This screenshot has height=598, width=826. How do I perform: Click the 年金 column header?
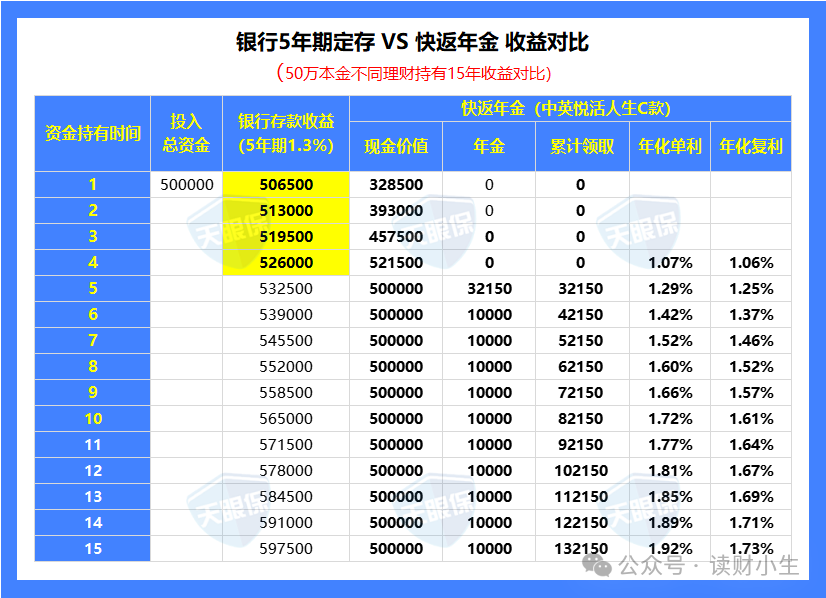click(489, 146)
